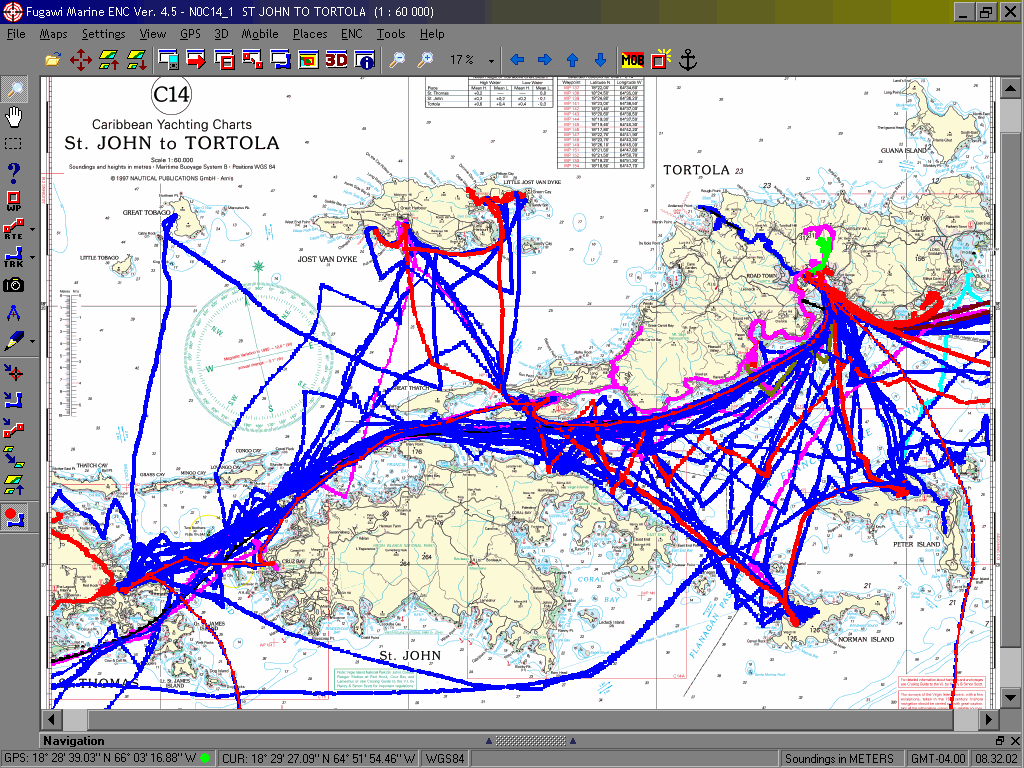The width and height of the screenshot is (1024, 768).
Task: Click the flashing waypoint icon next to MOB
Action: pyautogui.click(x=661, y=59)
